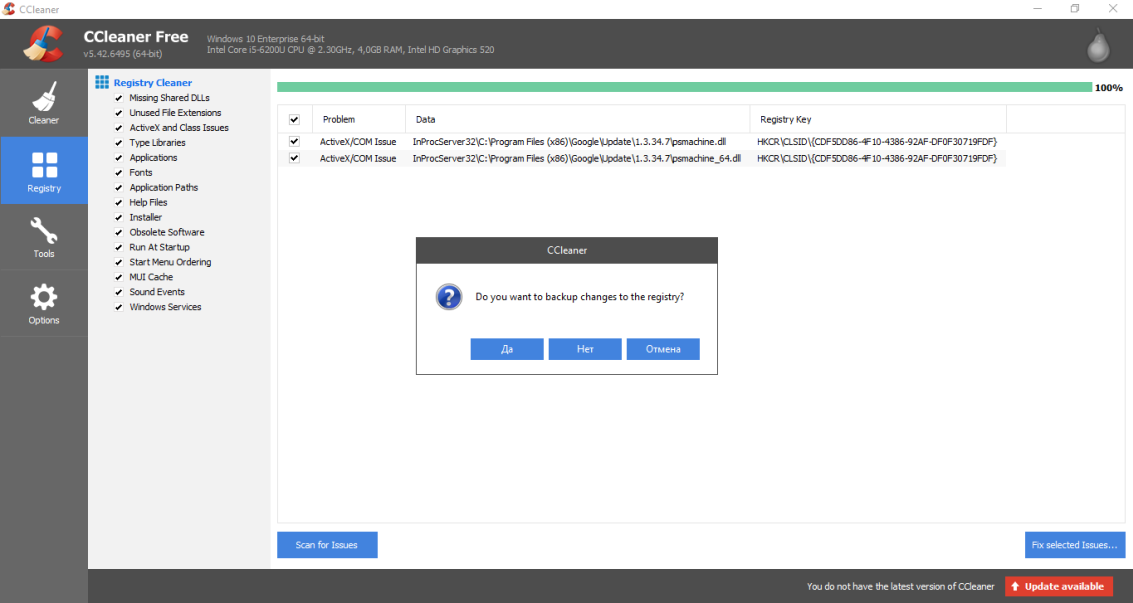Click the not latest version message
1133x603 pixels.
coord(900,586)
